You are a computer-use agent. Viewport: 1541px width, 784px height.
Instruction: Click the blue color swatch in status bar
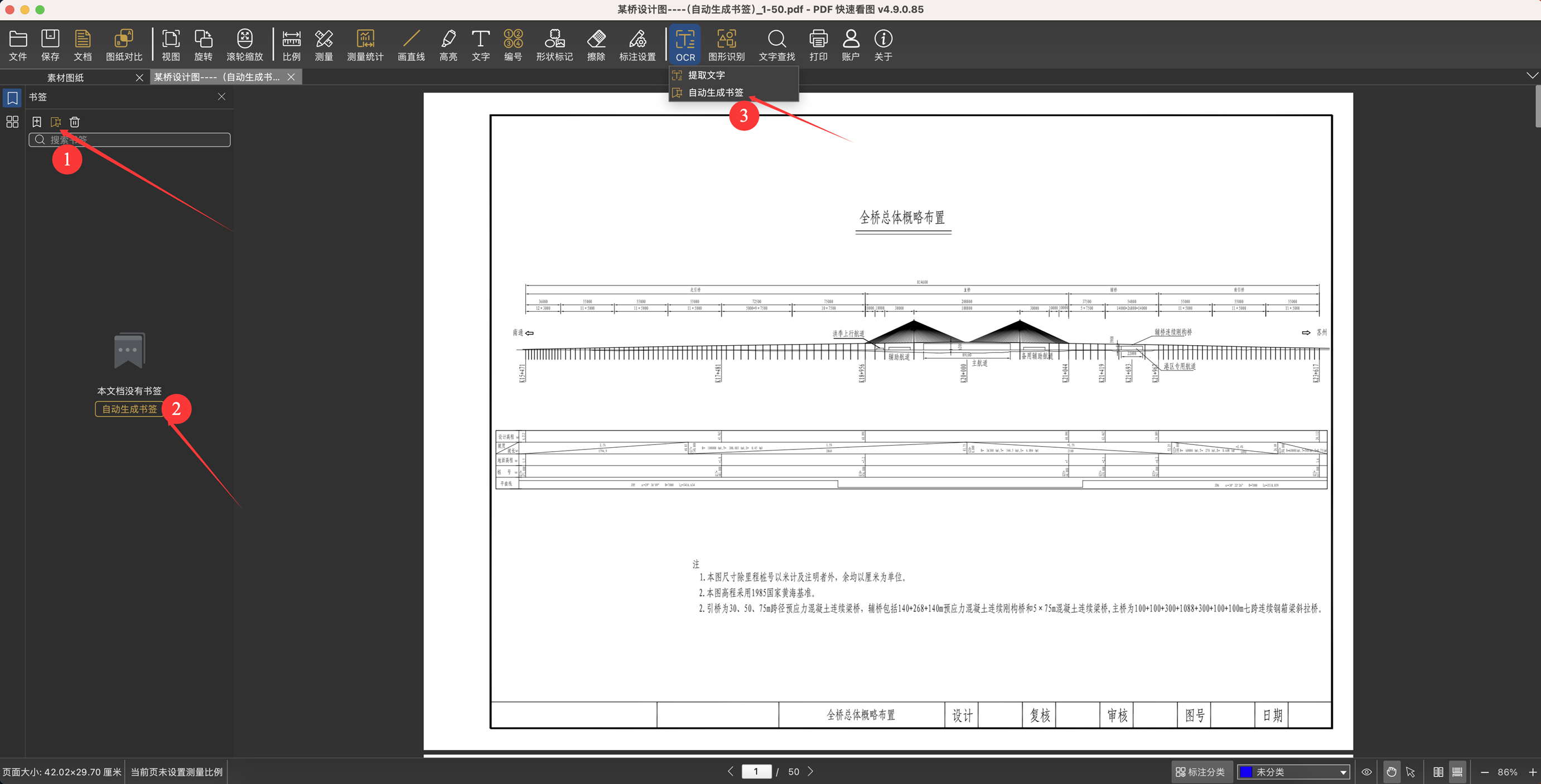tap(1247, 772)
